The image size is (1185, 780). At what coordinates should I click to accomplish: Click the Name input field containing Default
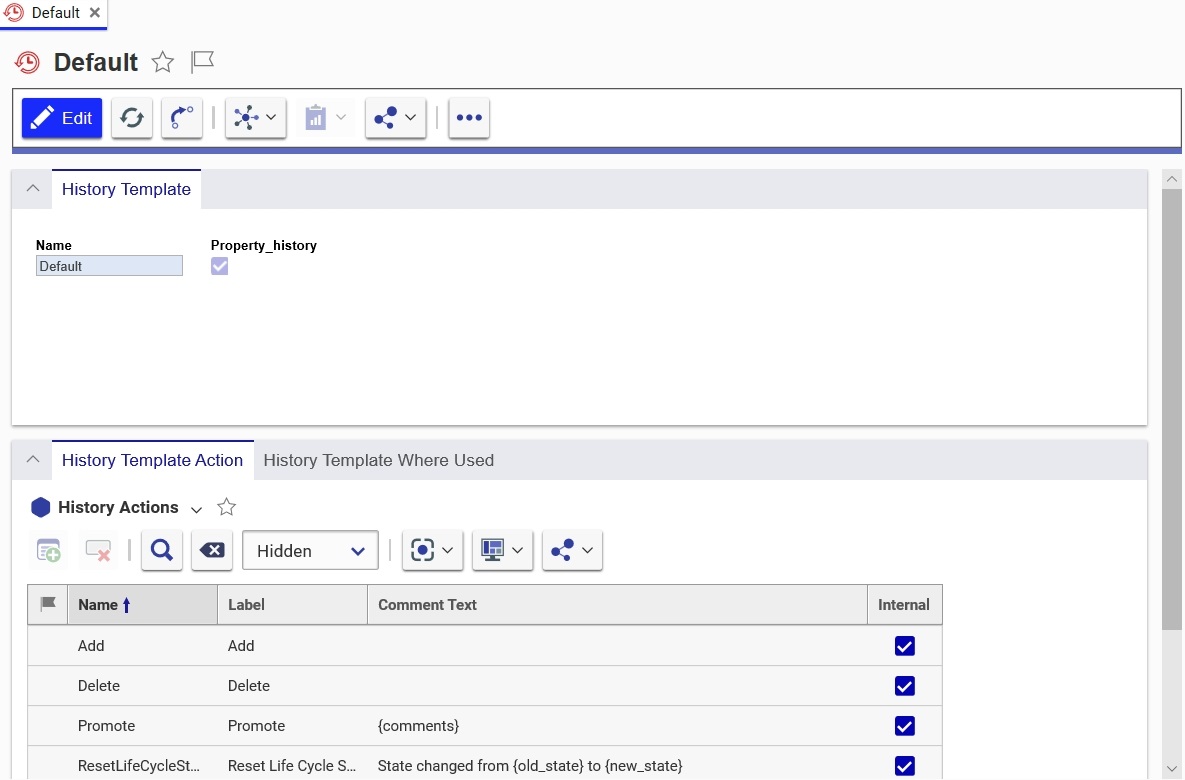pyautogui.click(x=110, y=266)
